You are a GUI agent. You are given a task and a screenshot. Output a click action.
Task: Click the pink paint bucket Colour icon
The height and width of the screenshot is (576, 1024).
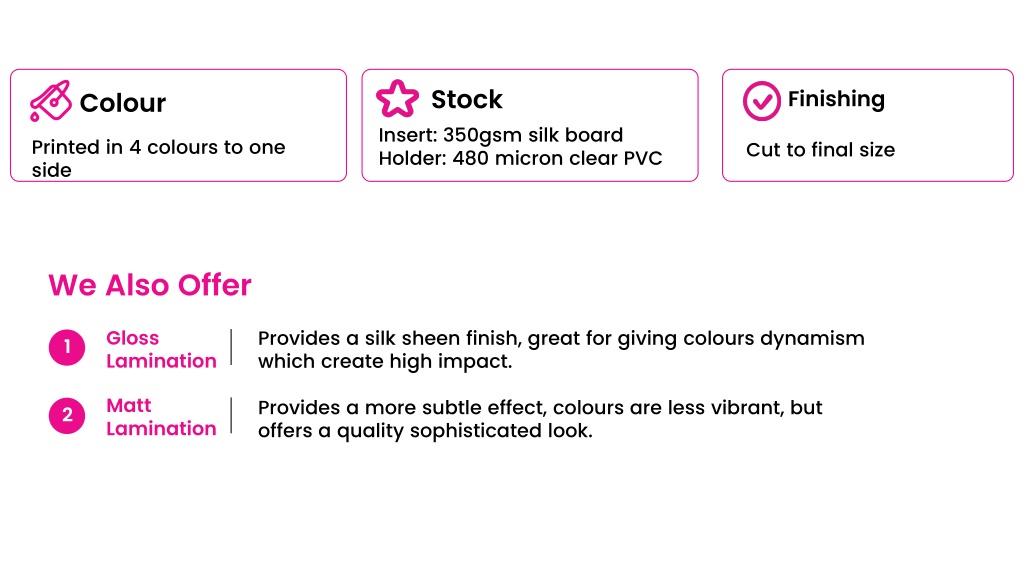pos(50,101)
